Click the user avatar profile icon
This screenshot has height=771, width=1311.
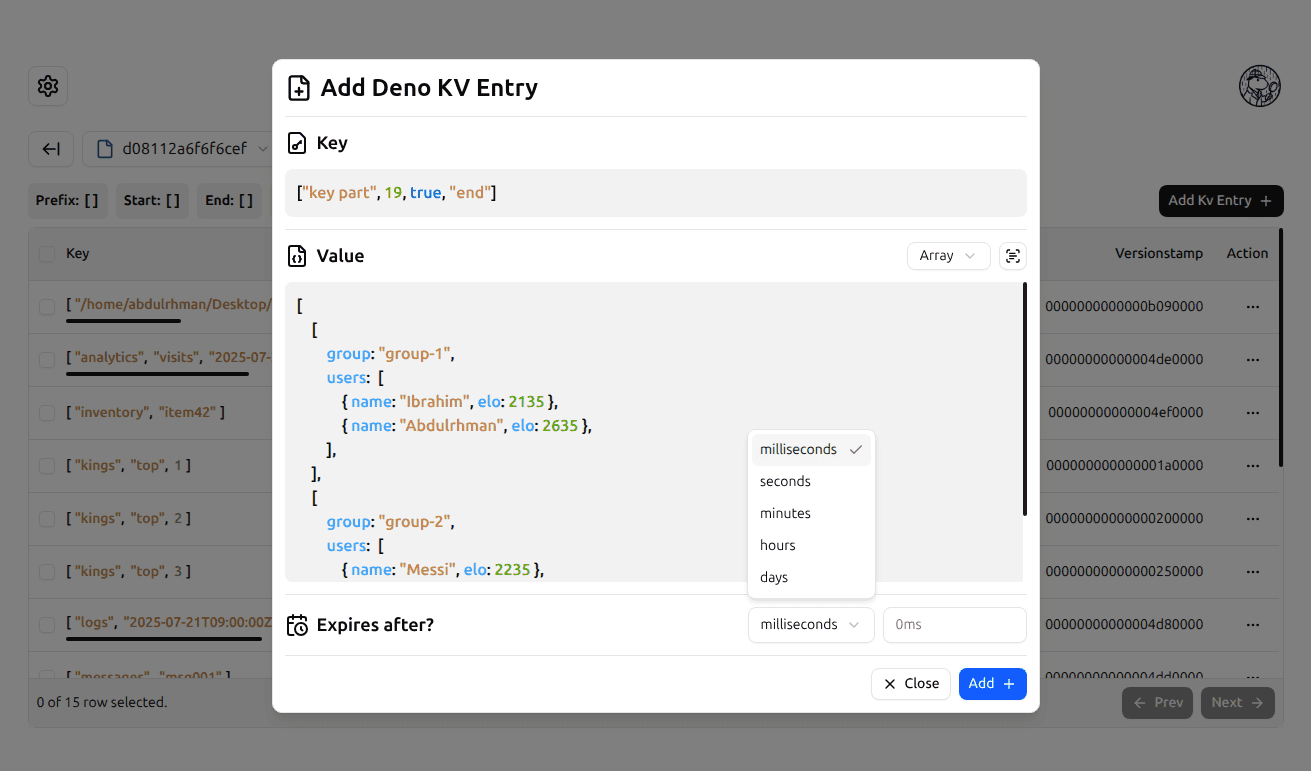pyautogui.click(x=1260, y=86)
